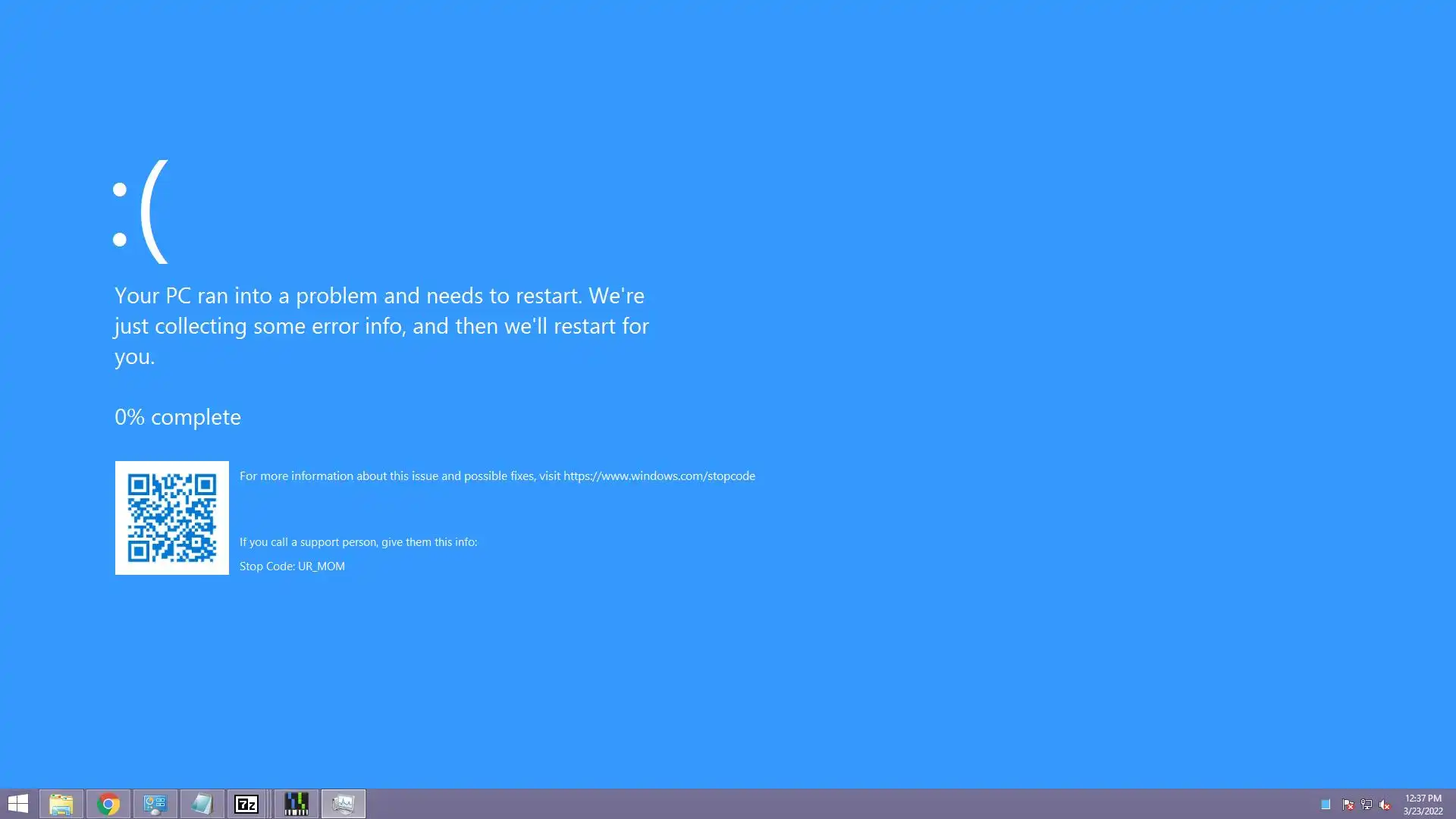Open the Notepad taskbar icon
Image resolution: width=1456 pixels, height=819 pixels.
(x=202, y=804)
